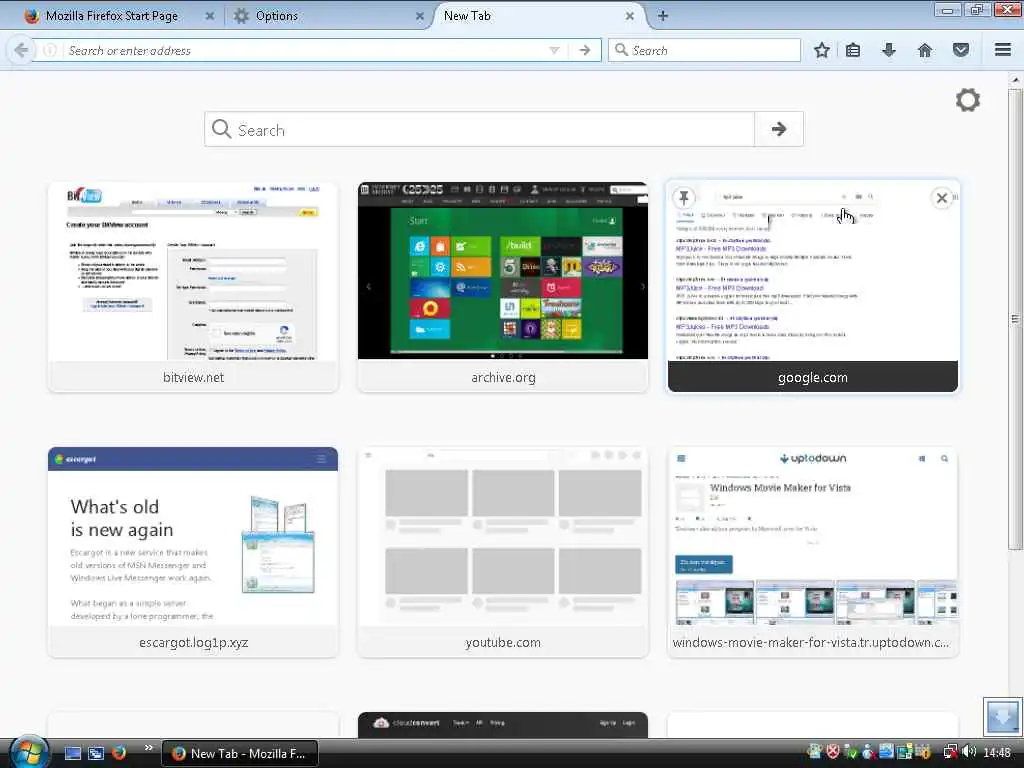Show bookmarks list icon
Image resolution: width=1024 pixels, height=768 pixels.
click(852, 50)
